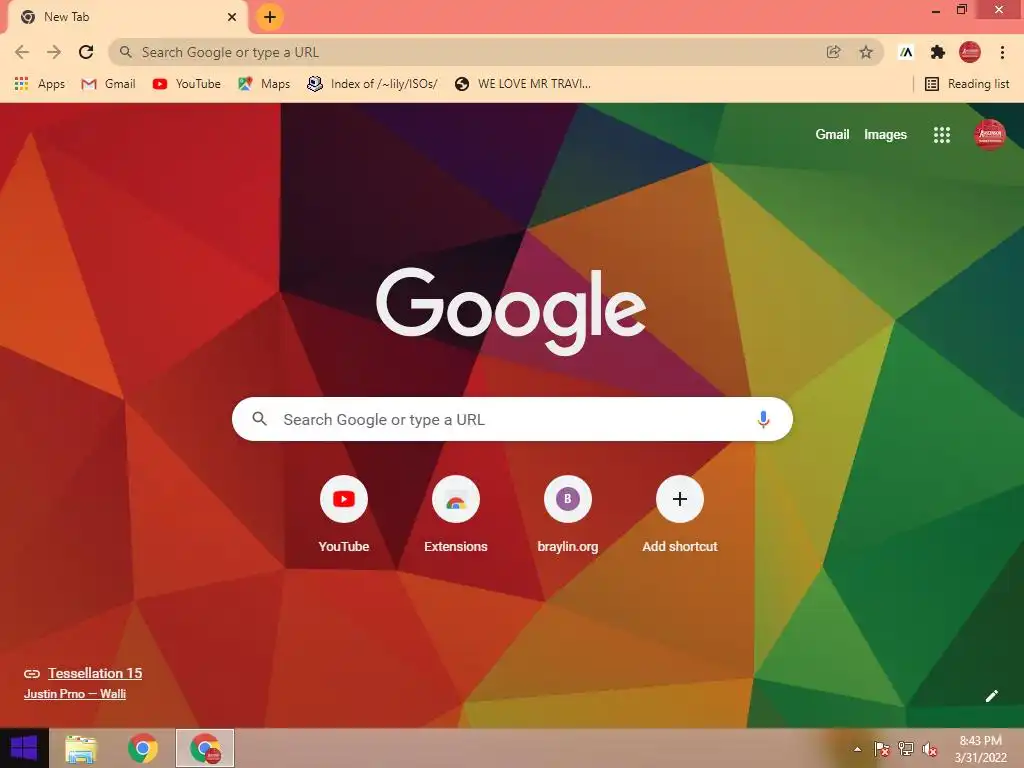This screenshot has width=1024, height=768.
Task: Customize this page with the pencil icon
Action: coord(991,696)
